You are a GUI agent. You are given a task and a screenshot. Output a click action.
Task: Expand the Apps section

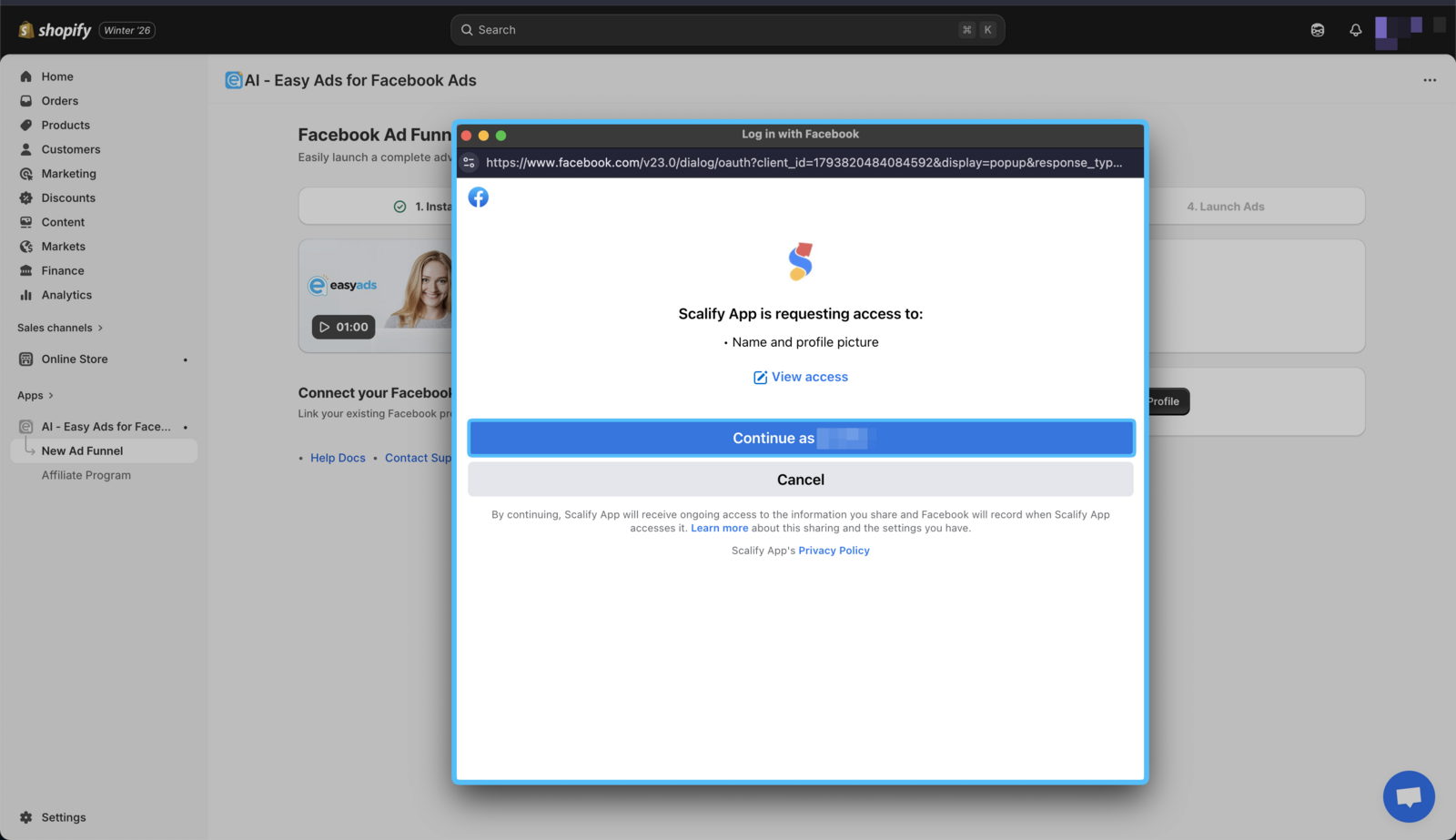pos(35,395)
